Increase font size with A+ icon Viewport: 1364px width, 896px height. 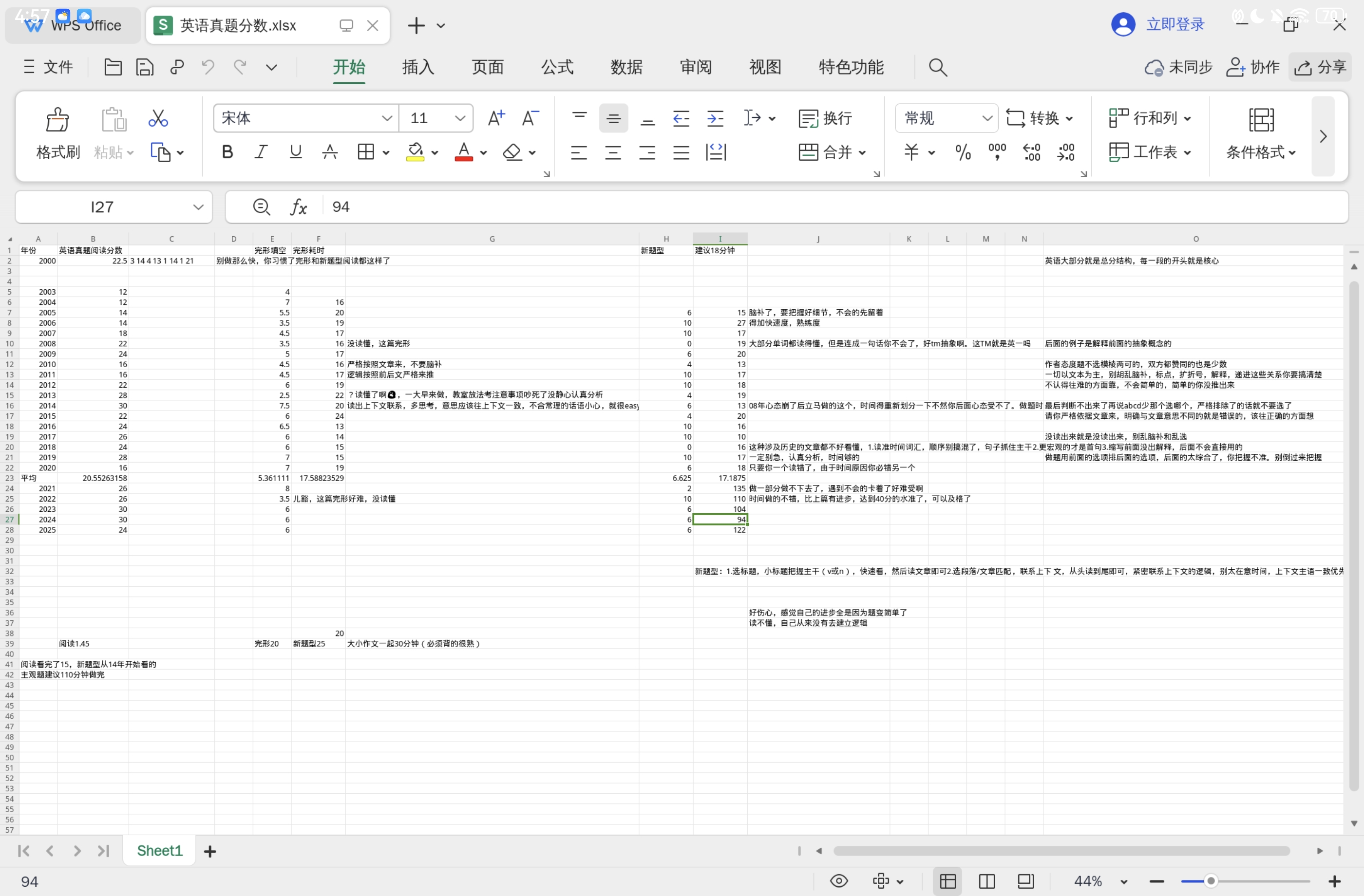[496, 118]
